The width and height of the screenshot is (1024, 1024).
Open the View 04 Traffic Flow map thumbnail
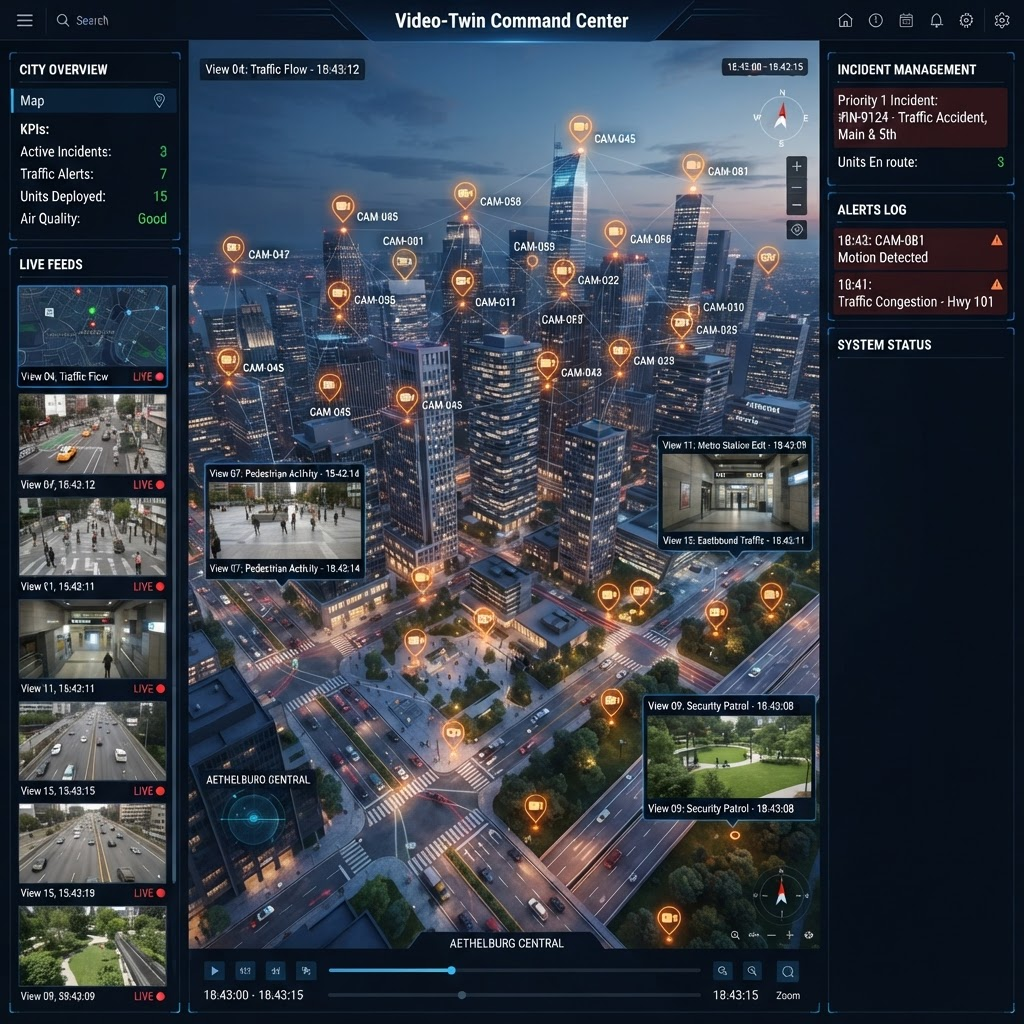[x=92, y=327]
